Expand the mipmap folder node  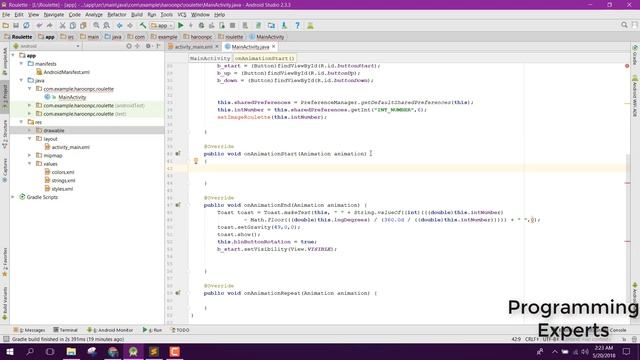[x=30, y=155]
